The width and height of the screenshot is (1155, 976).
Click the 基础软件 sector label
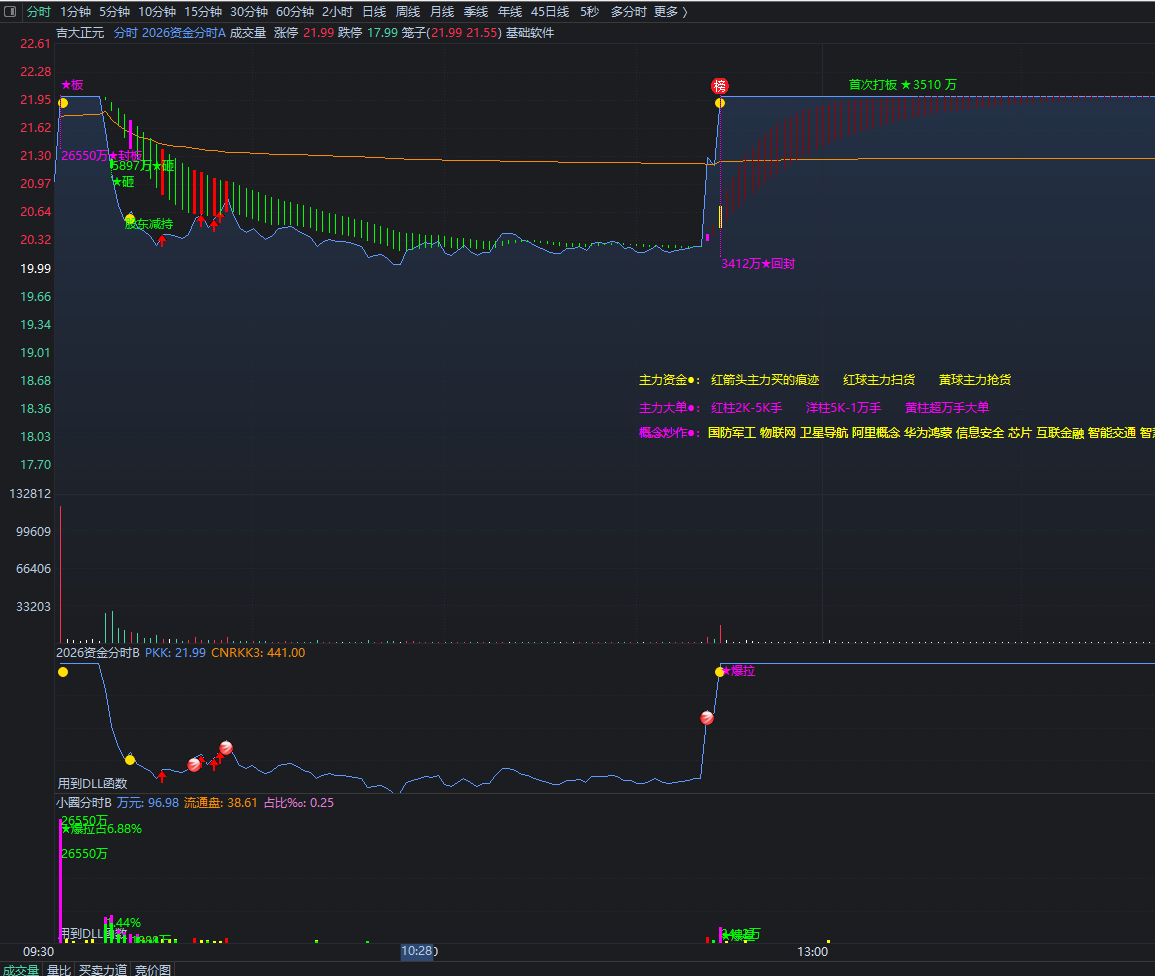pos(530,33)
